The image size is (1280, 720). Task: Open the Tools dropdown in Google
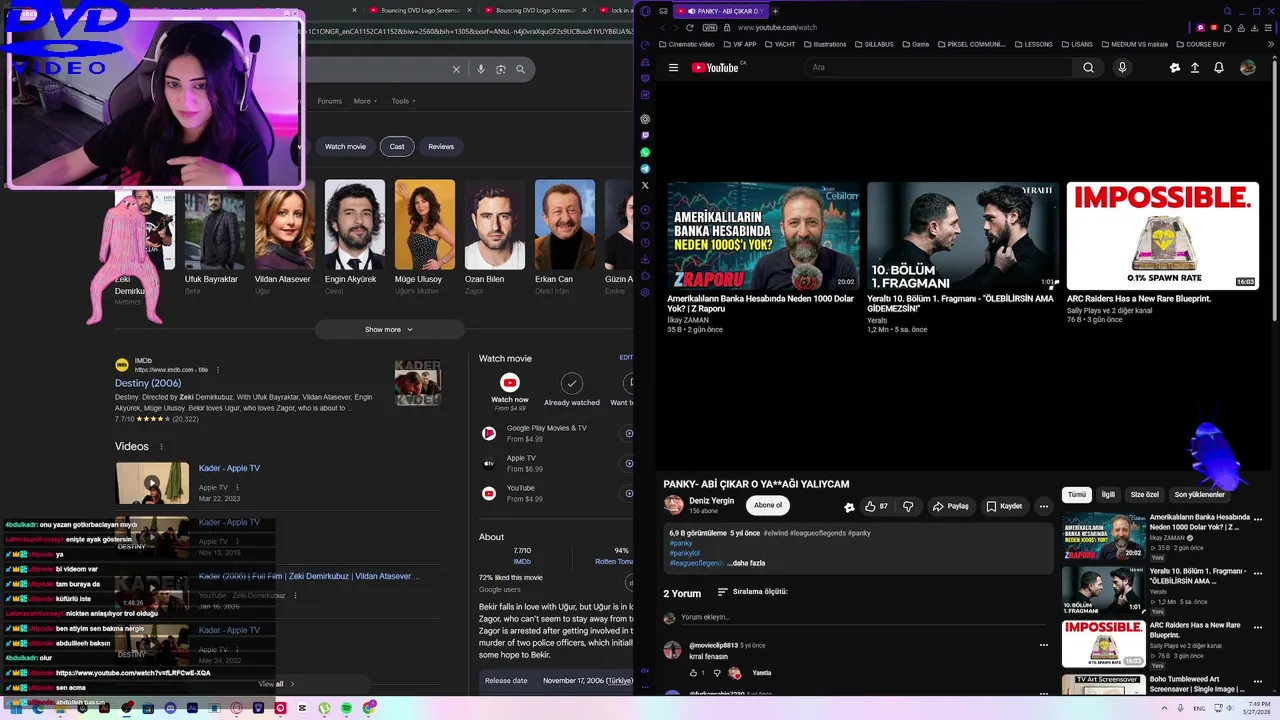click(403, 101)
